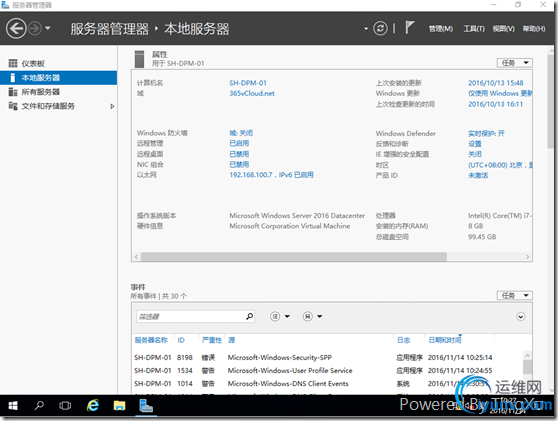Click NIC 组合 已禁用 link
Viewport: 558px width, 421px height.
click(239, 164)
